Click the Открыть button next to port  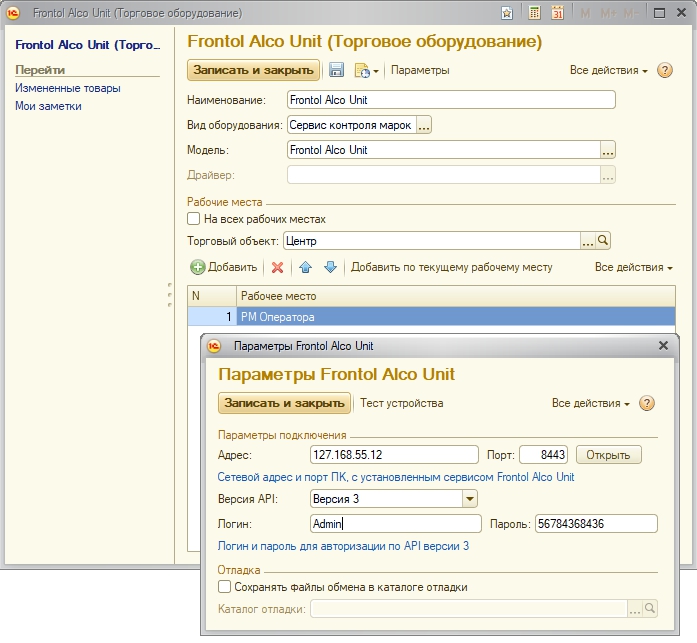[x=609, y=455]
